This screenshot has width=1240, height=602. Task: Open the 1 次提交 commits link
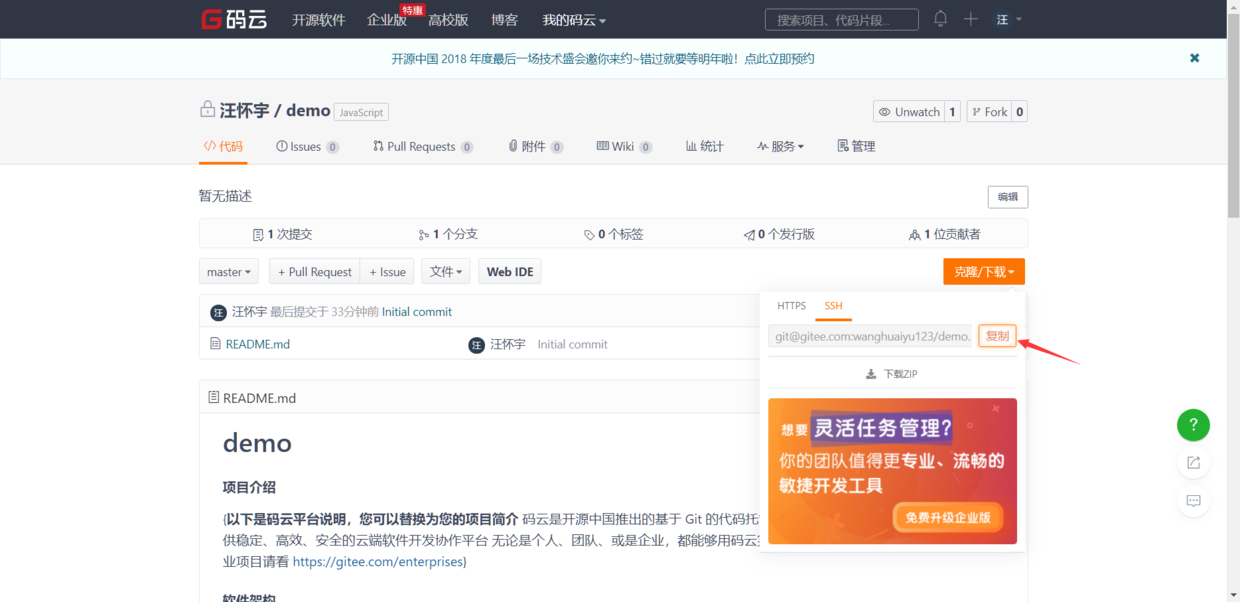point(282,234)
